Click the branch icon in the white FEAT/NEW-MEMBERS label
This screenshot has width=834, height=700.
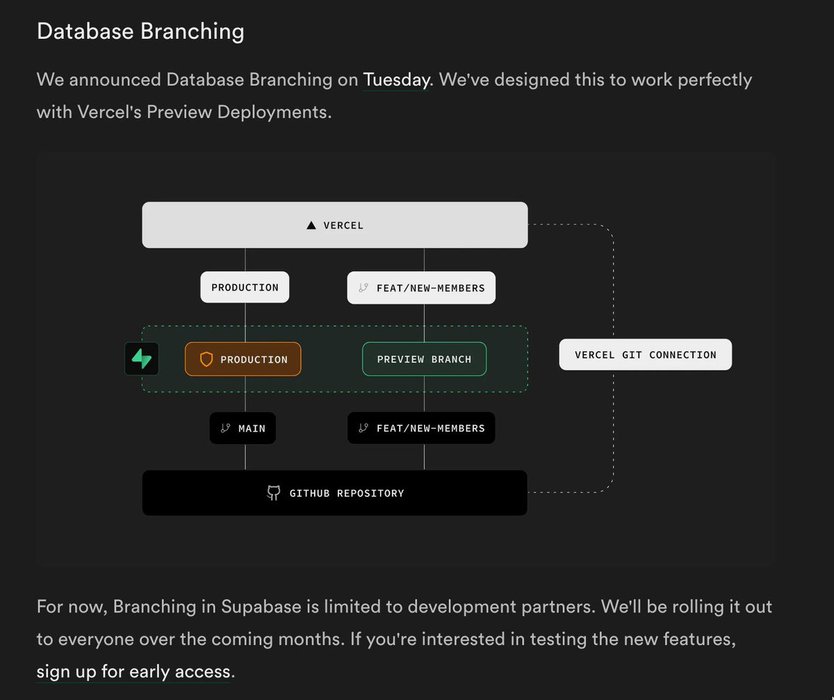click(363, 288)
